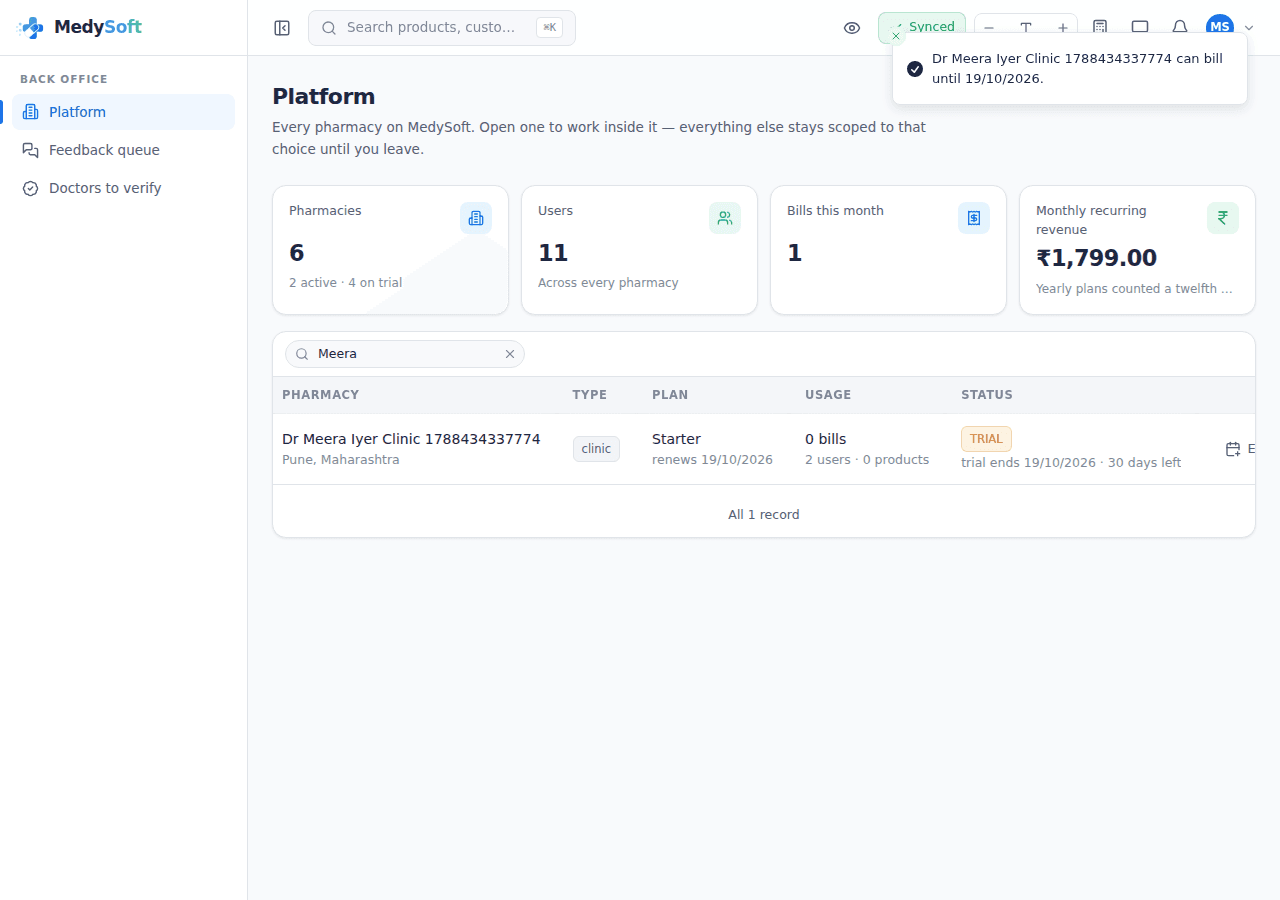Image resolution: width=1280 pixels, height=900 pixels.
Task: Click the billing toast message text
Action: (x=1077, y=69)
